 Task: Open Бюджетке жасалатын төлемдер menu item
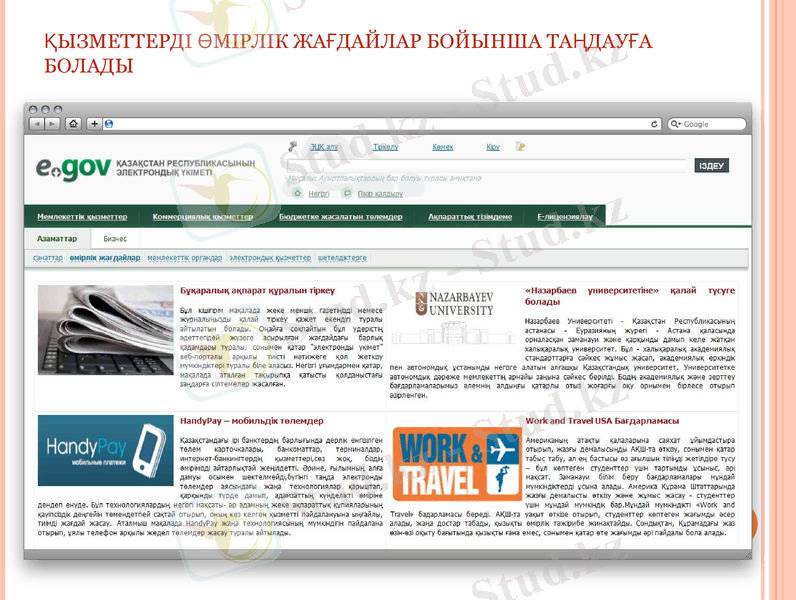point(341,216)
